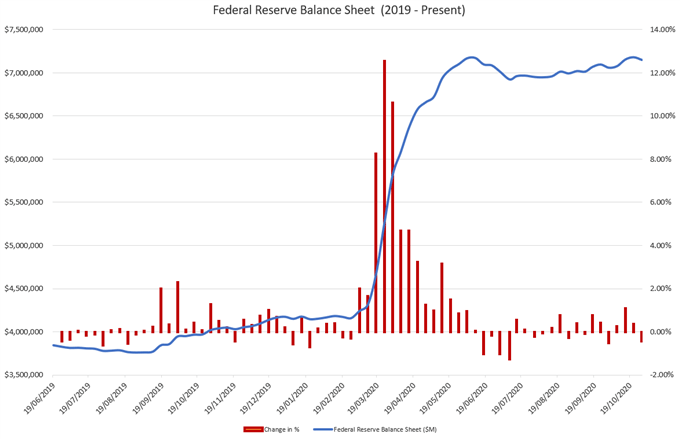Click the $5,500,000 left axis label
680x439 pixels.
23,202
